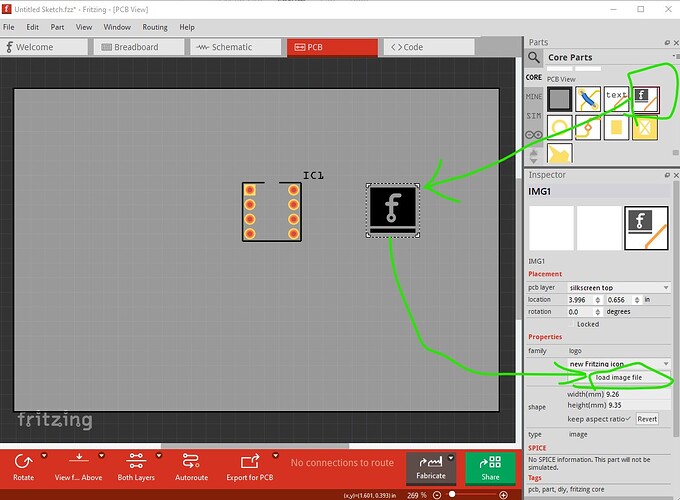Open View from Above options arrow

click(x=101, y=456)
